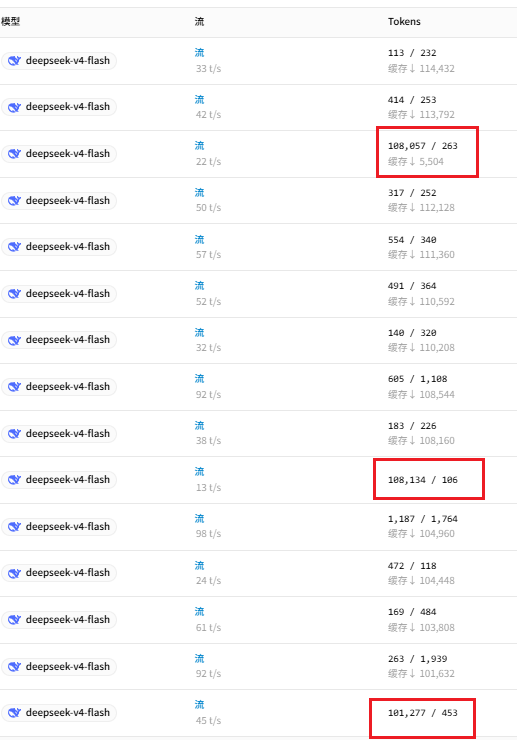The height and width of the screenshot is (740, 517).
Task: Open the 流 link above 98 t/s
Action: [200, 519]
